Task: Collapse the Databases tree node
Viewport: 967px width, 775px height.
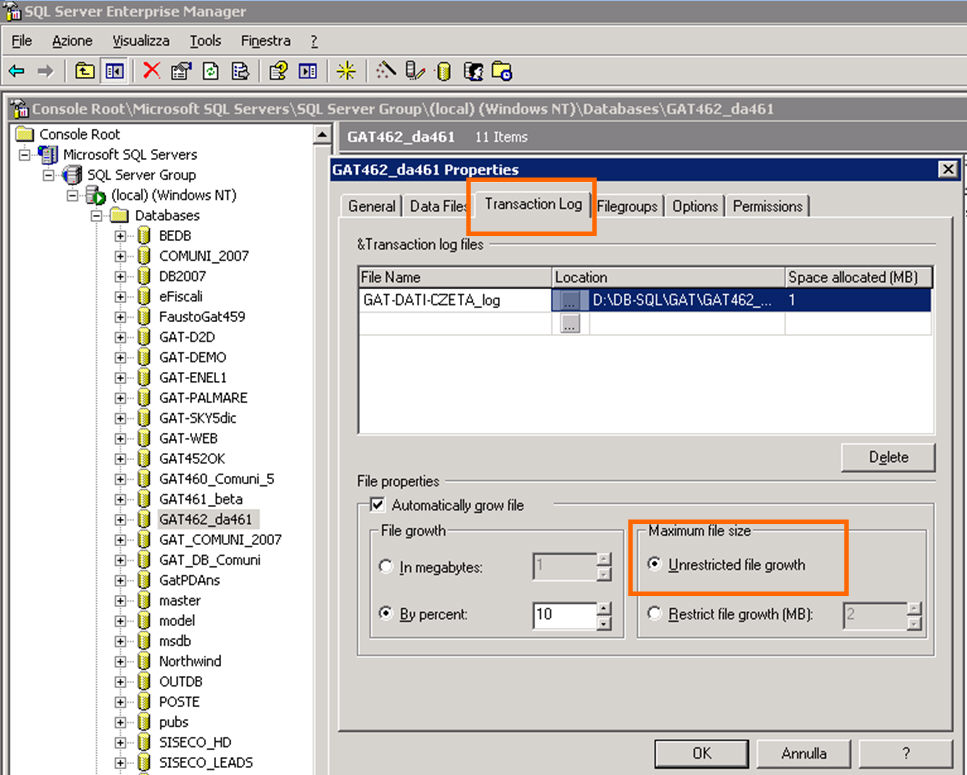Action: 96,216
